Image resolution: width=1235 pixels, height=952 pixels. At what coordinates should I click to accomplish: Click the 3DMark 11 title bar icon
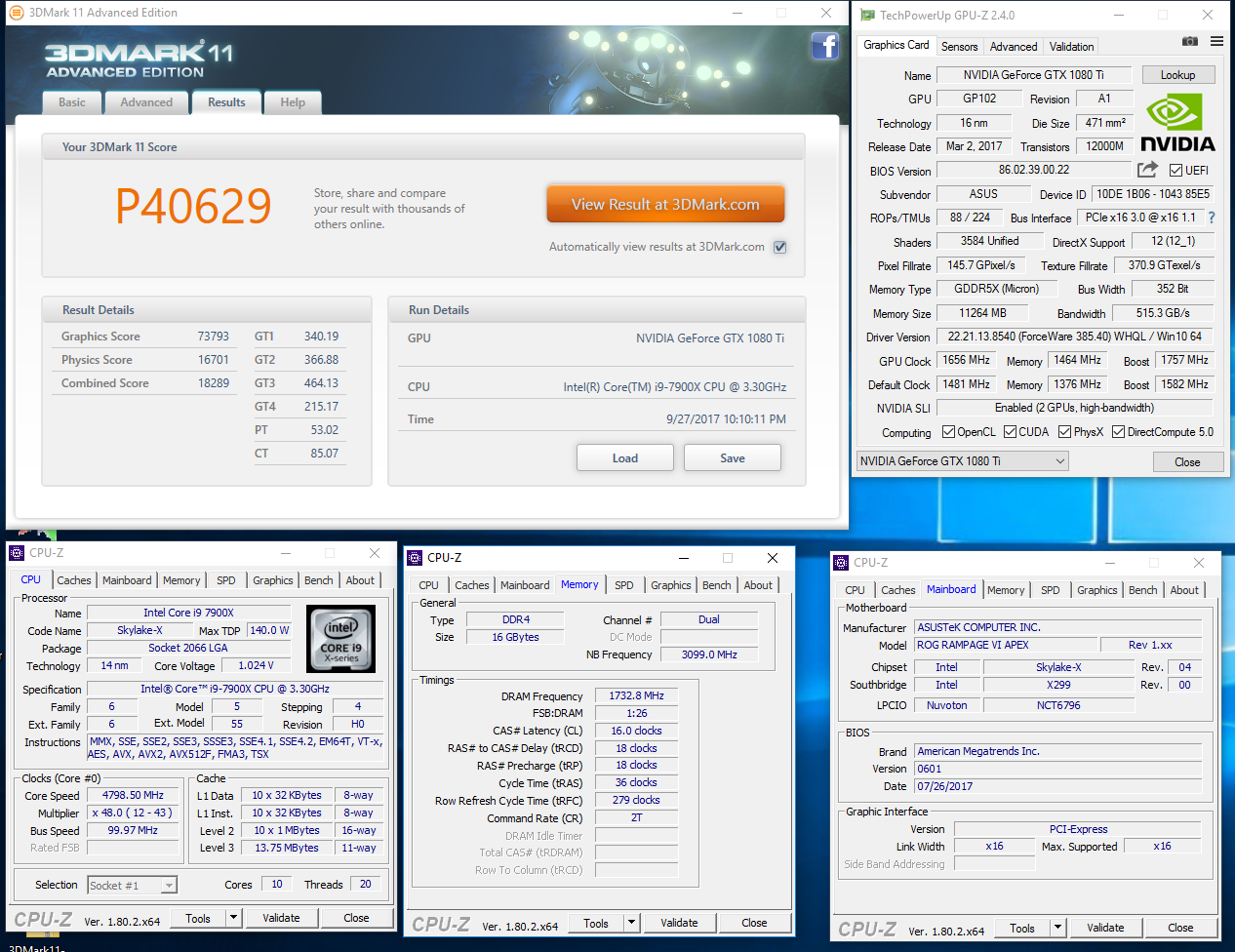click(x=16, y=13)
